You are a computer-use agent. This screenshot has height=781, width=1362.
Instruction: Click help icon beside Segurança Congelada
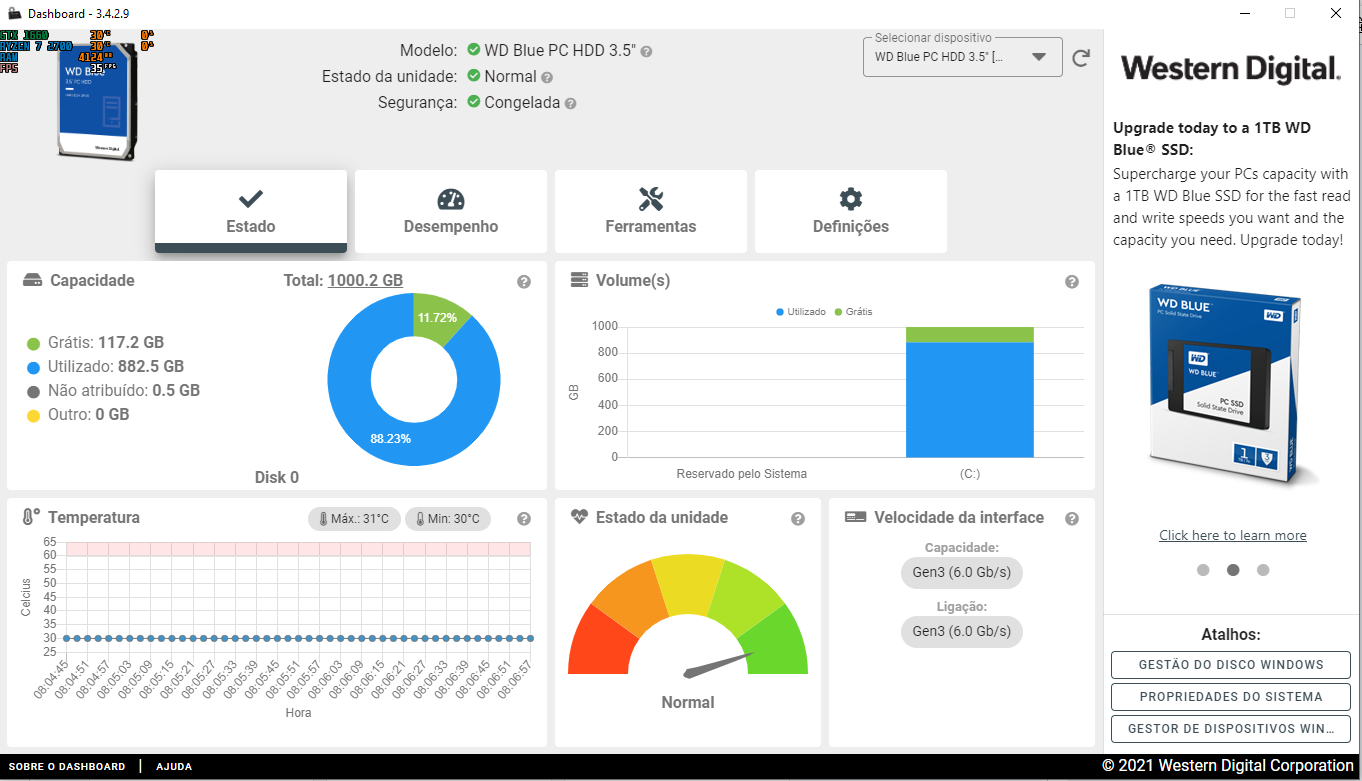click(x=570, y=103)
